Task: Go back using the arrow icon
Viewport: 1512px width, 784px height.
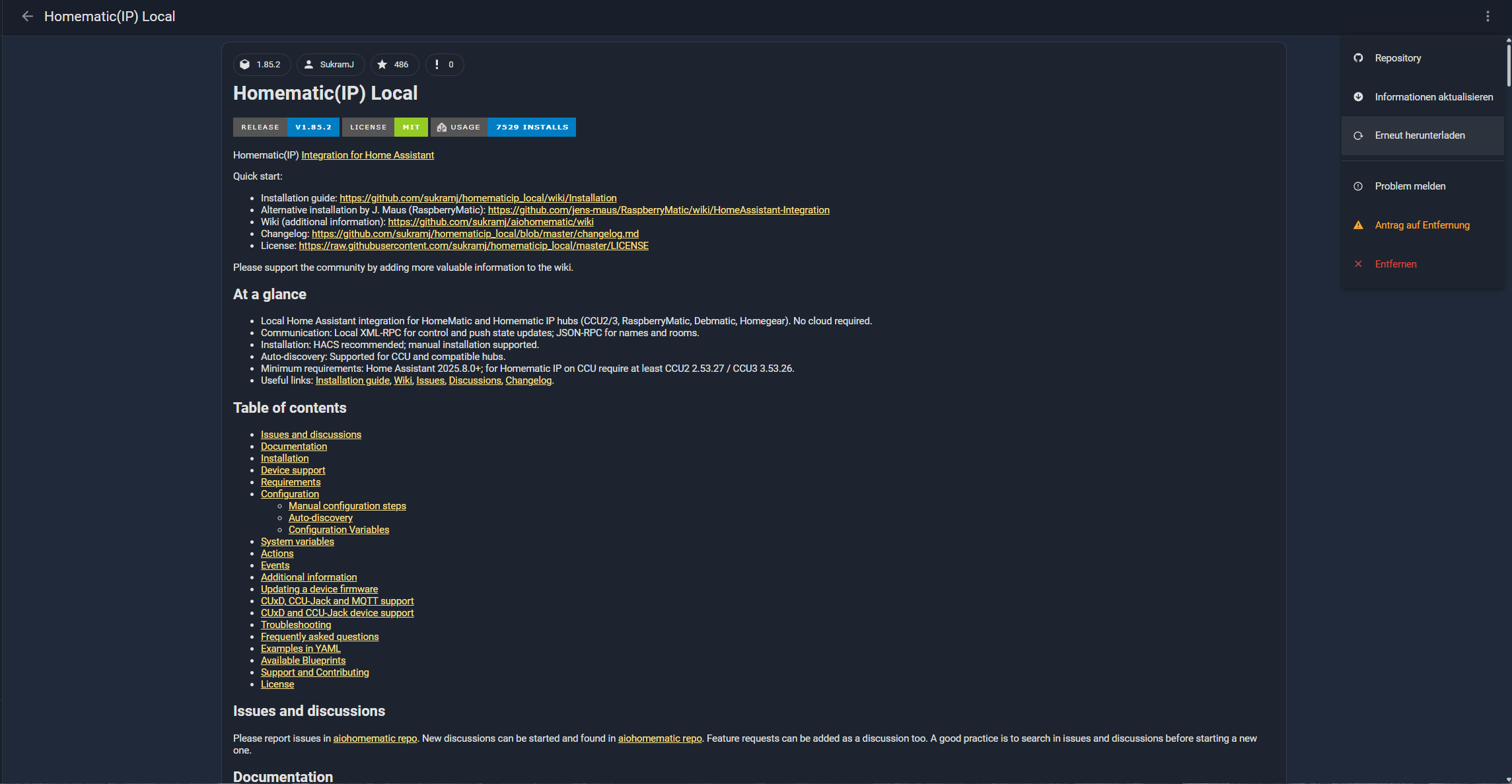Action: coord(27,17)
